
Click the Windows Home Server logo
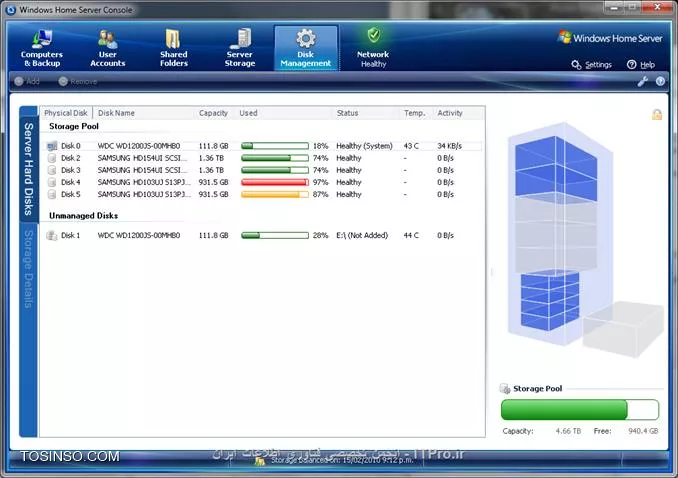pyautogui.click(x=610, y=38)
